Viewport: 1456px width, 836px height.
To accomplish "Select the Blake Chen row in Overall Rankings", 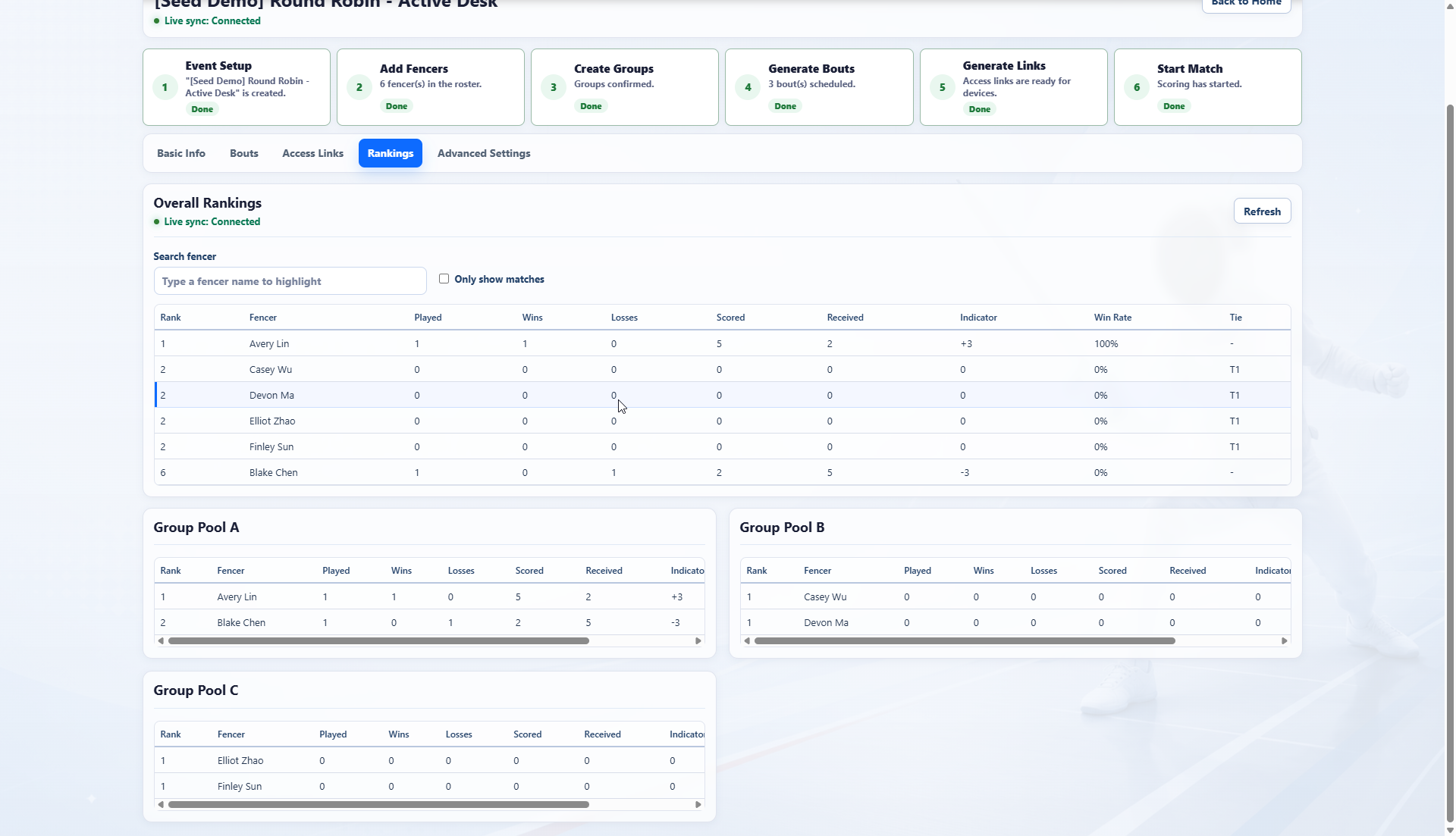I will pos(722,473).
